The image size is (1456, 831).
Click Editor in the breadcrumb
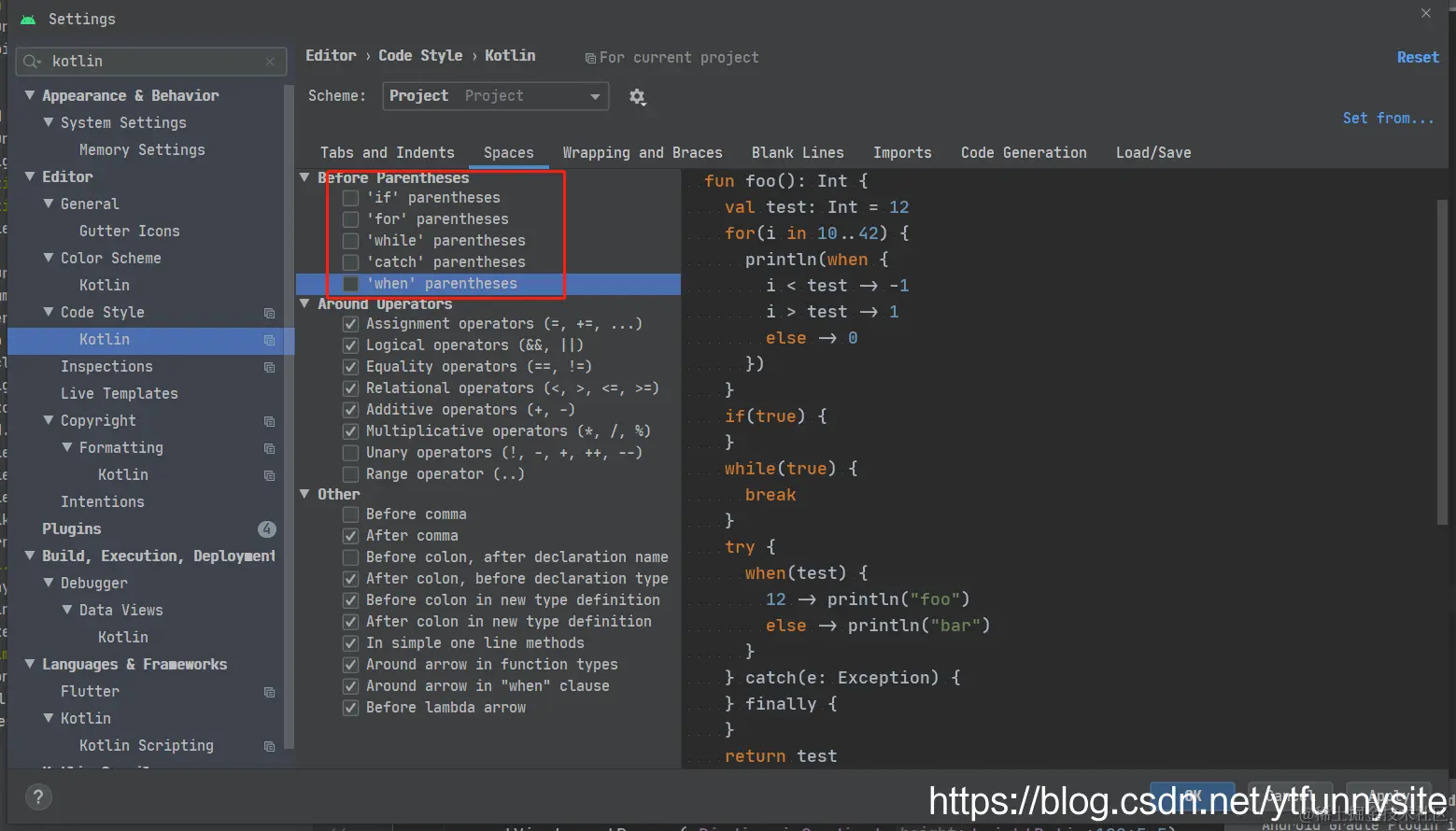tap(331, 56)
